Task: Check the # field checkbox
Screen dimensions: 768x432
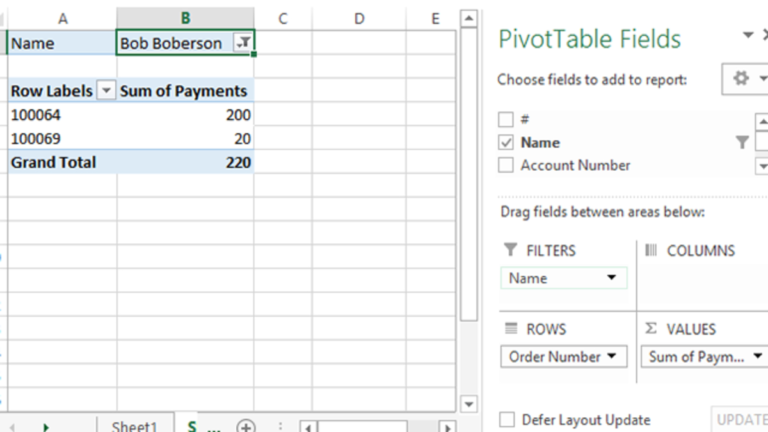Action: point(506,120)
